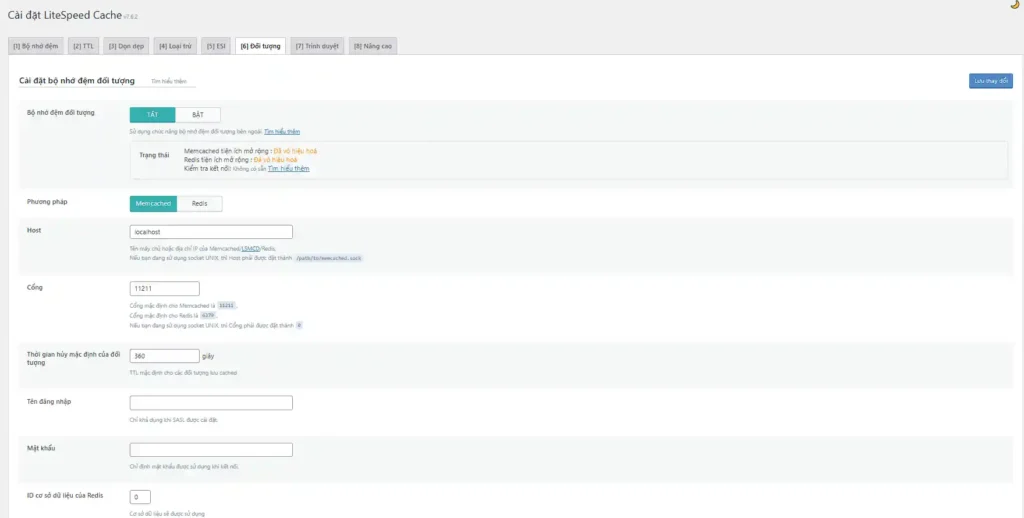Screen dimensions: 1024x518
Task: Set object cache to TẮT
Action: pos(152,115)
